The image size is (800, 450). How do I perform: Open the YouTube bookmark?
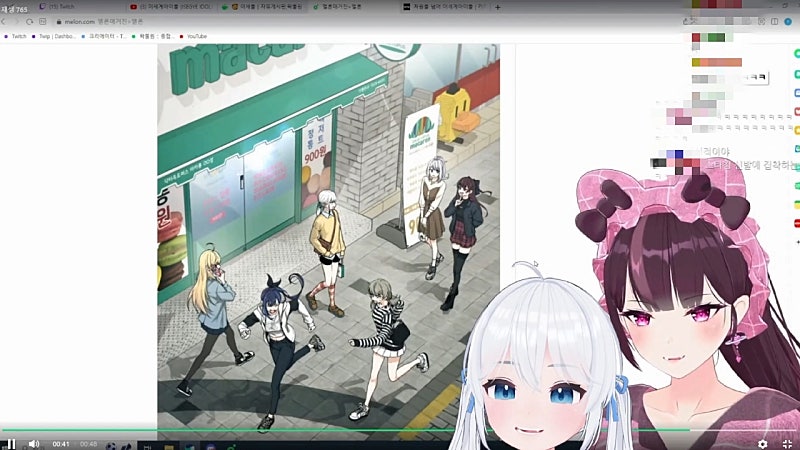pos(193,36)
